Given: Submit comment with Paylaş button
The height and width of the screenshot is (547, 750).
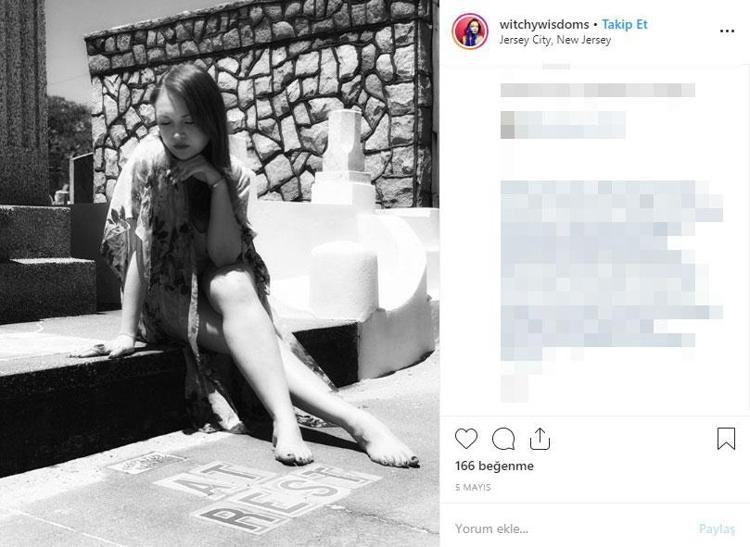Looking at the screenshot, I should pyautogui.click(x=717, y=529).
